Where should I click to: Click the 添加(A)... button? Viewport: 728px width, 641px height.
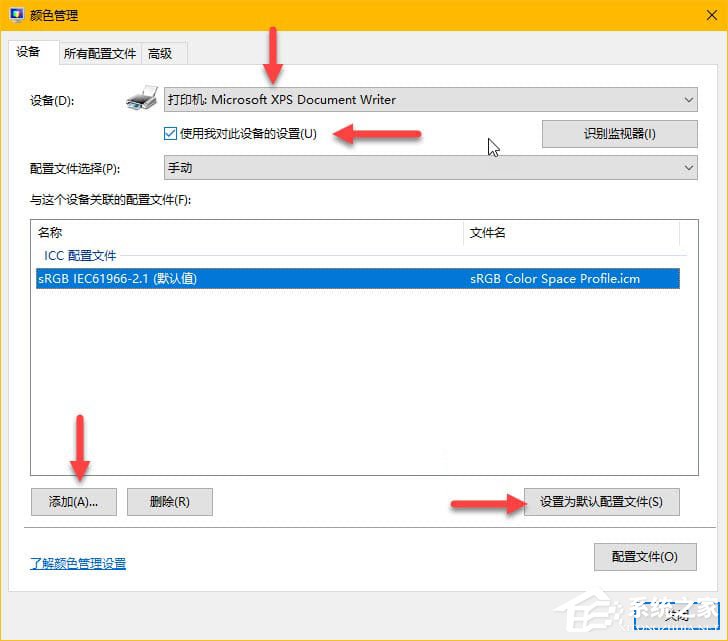click(x=74, y=502)
